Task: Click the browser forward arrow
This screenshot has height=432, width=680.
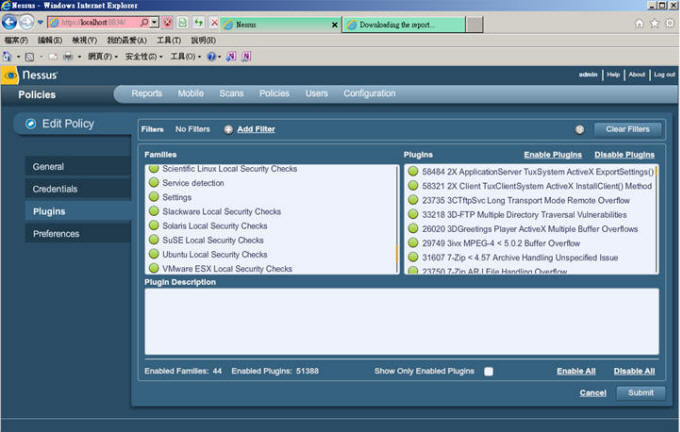Action: pyautogui.click(x=27, y=22)
